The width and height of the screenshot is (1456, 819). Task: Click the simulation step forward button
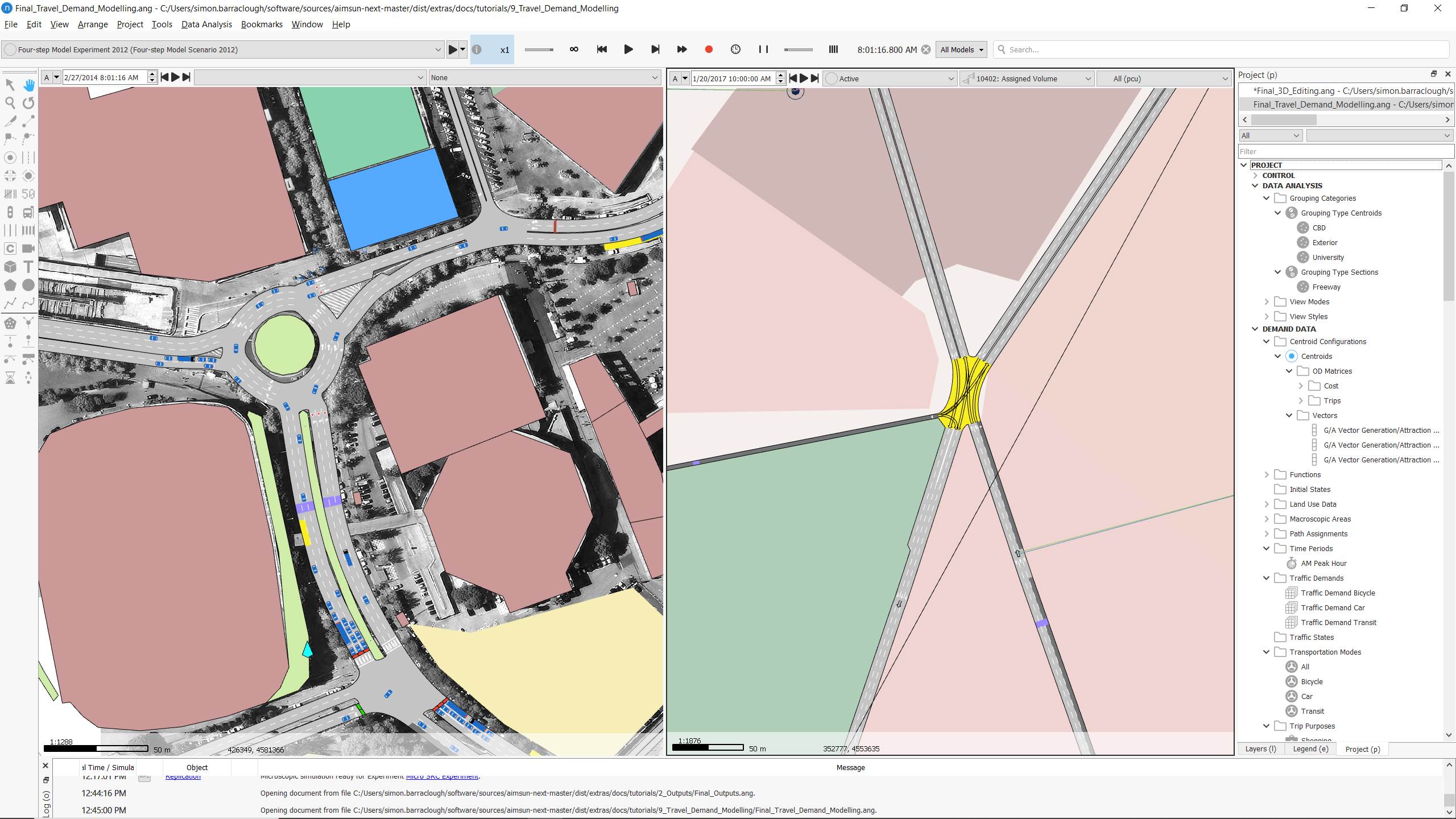[x=654, y=49]
